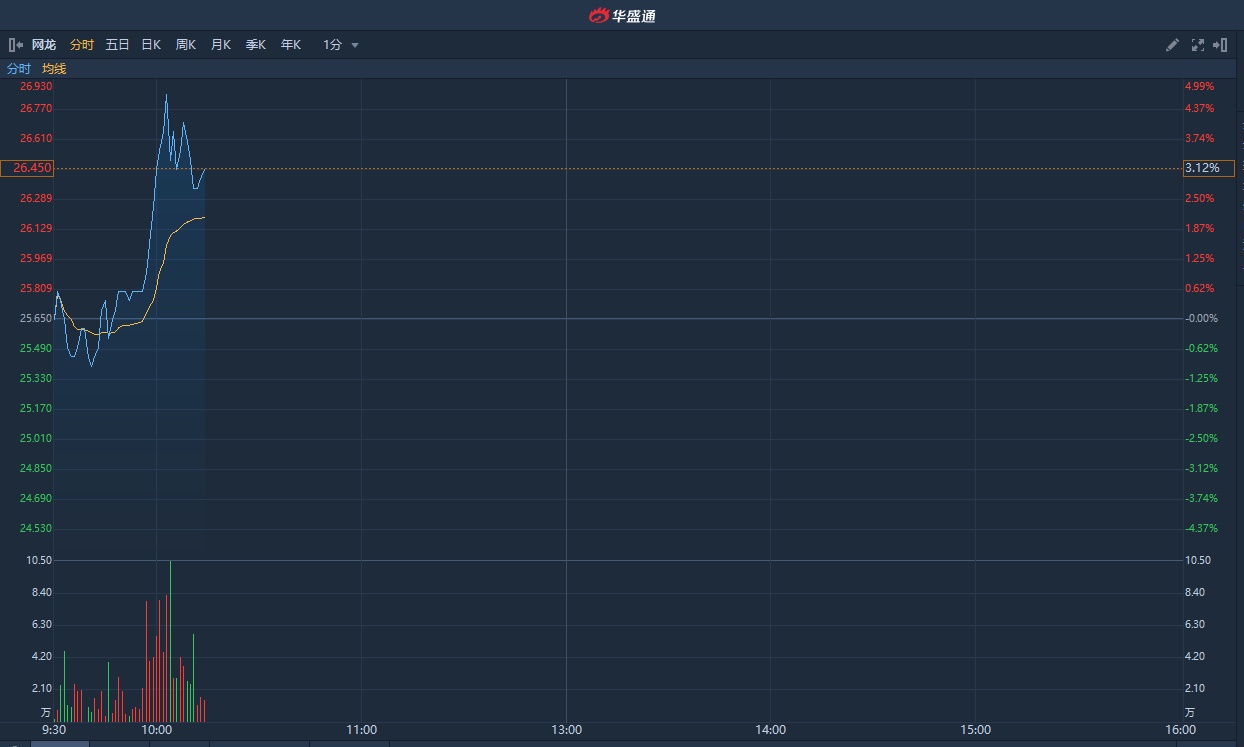This screenshot has height=747, width=1244.
Task: Collapse the left side panel arrow icon
Action: tap(15, 45)
